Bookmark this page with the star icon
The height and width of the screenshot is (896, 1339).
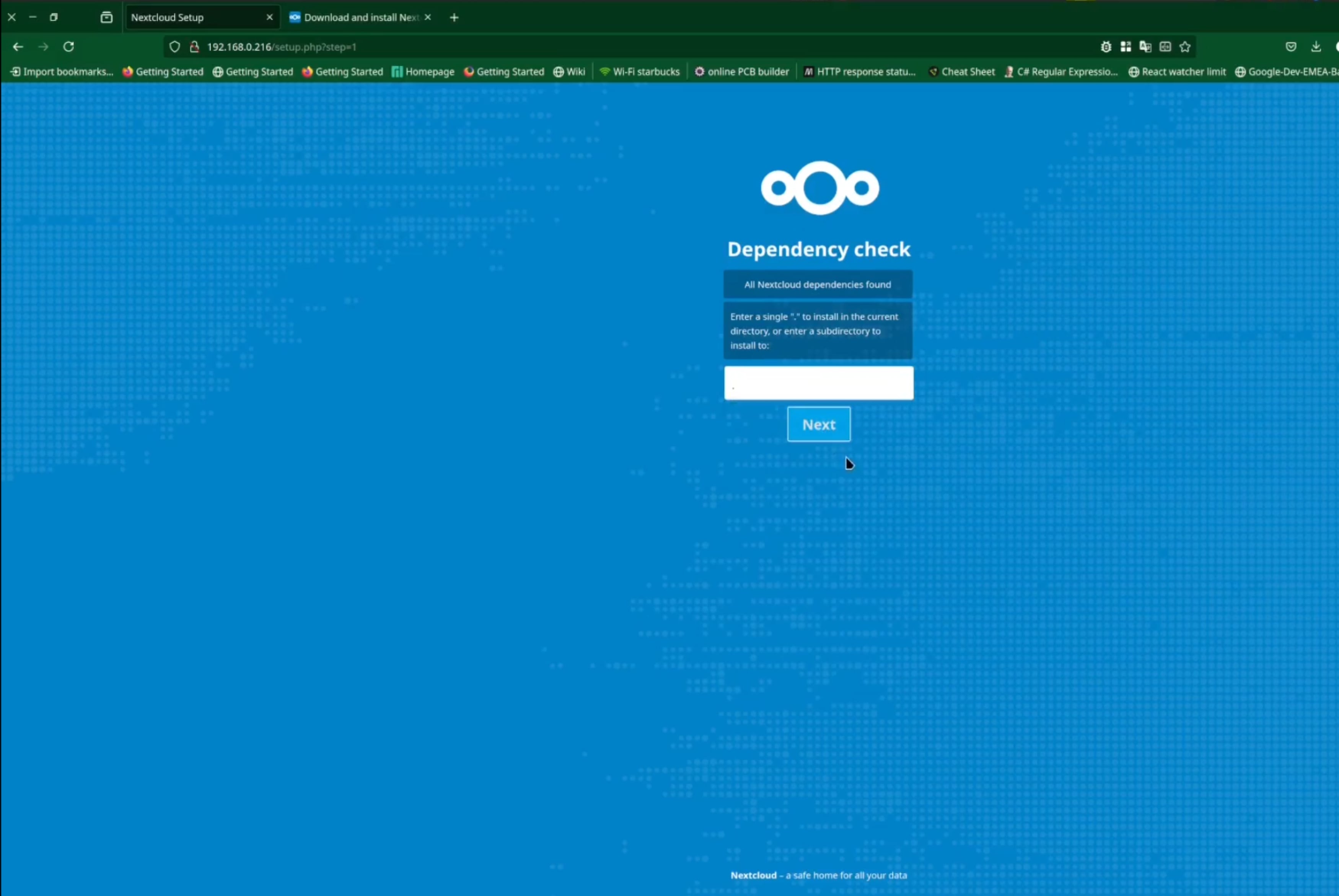[1185, 47]
